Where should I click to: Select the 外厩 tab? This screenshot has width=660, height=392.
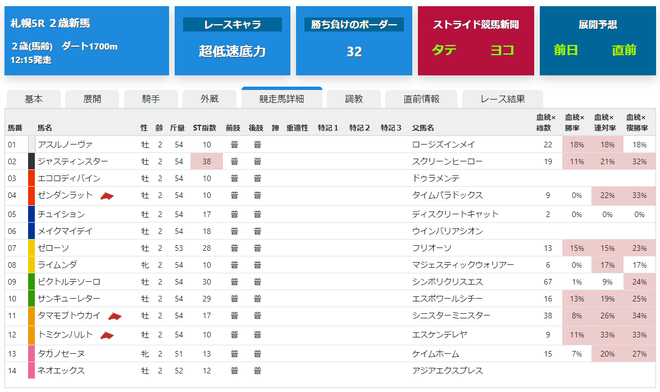209,99
